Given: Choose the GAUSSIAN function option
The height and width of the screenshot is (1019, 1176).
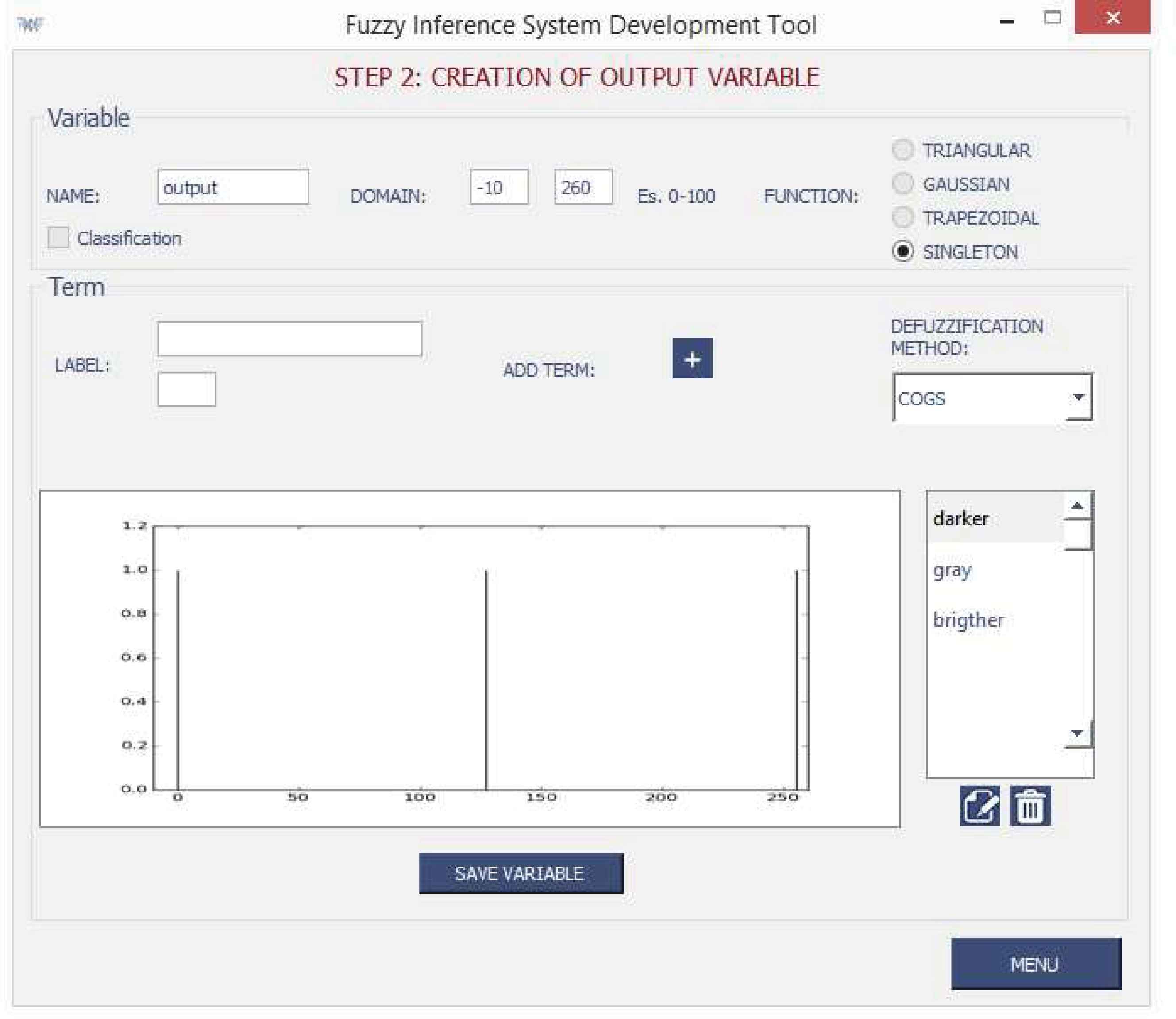Looking at the screenshot, I should (x=902, y=184).
